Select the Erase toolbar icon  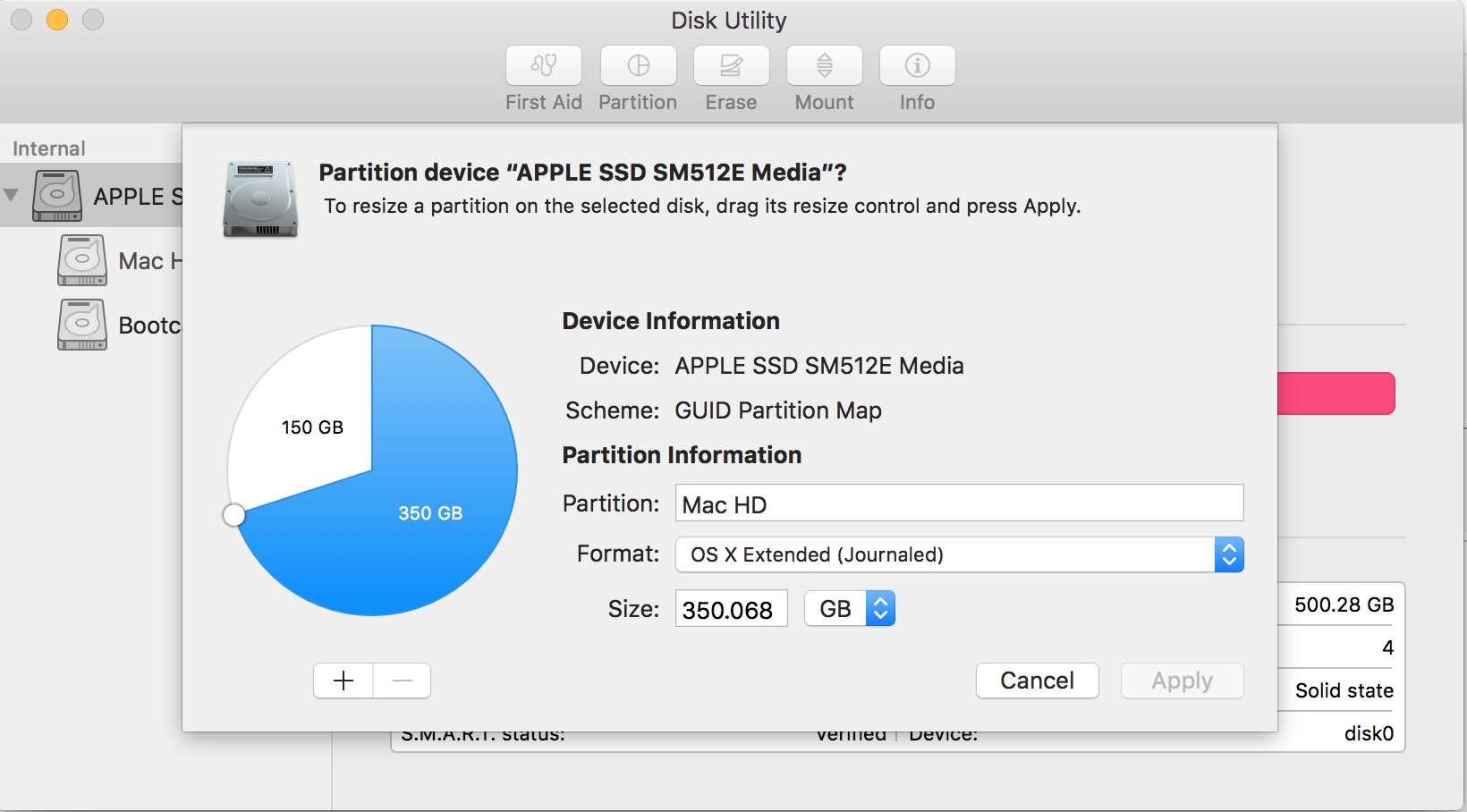(731, 66)
